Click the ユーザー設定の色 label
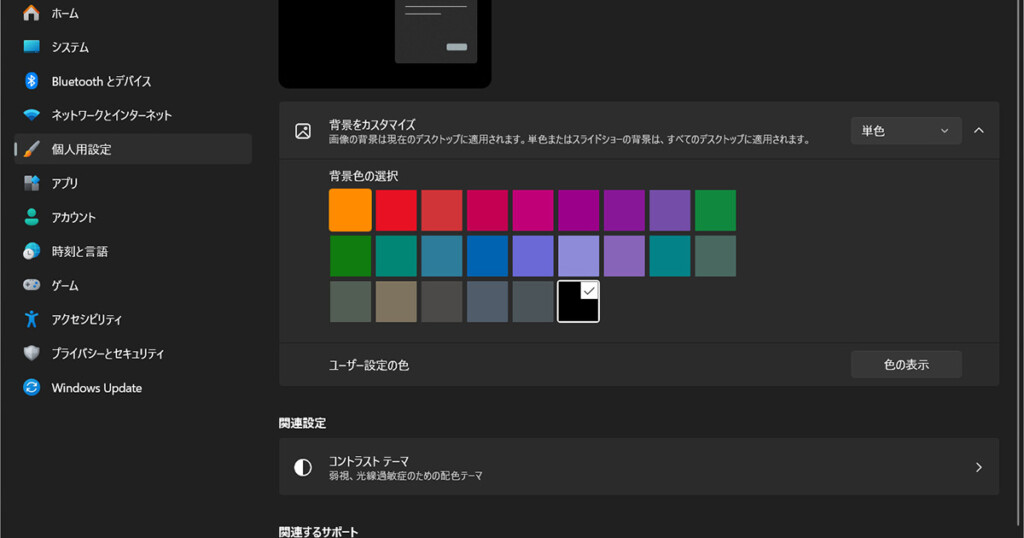The width and height of the screenshot is (1024, 538). 369,365
